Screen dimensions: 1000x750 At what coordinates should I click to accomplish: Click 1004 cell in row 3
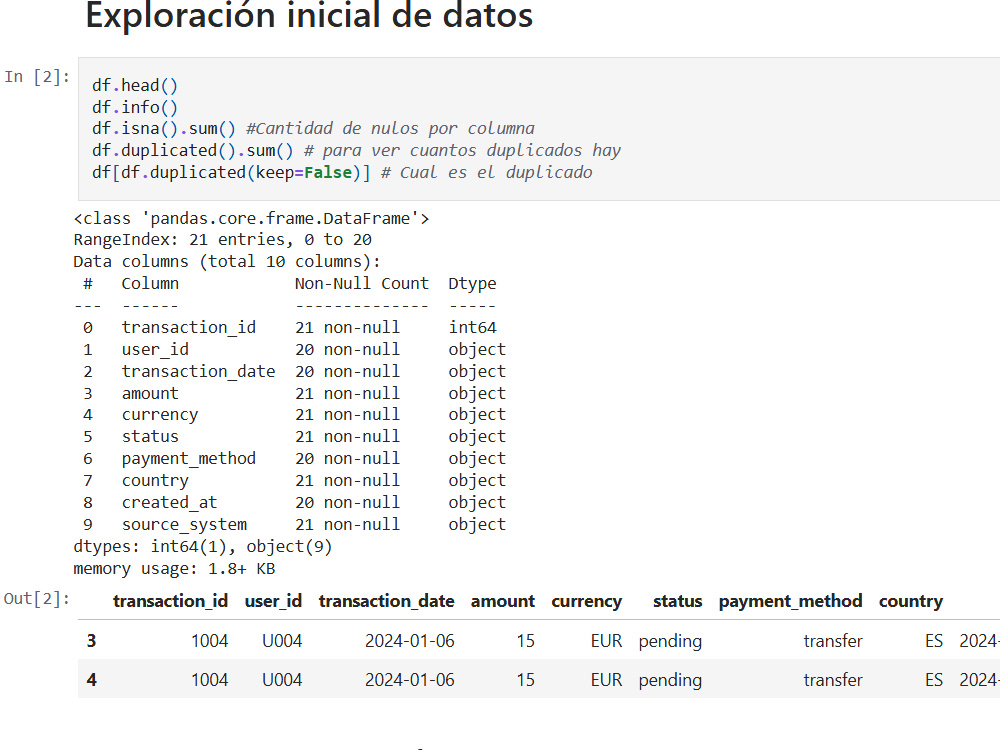pyautogui.click(x=209, y=640)
